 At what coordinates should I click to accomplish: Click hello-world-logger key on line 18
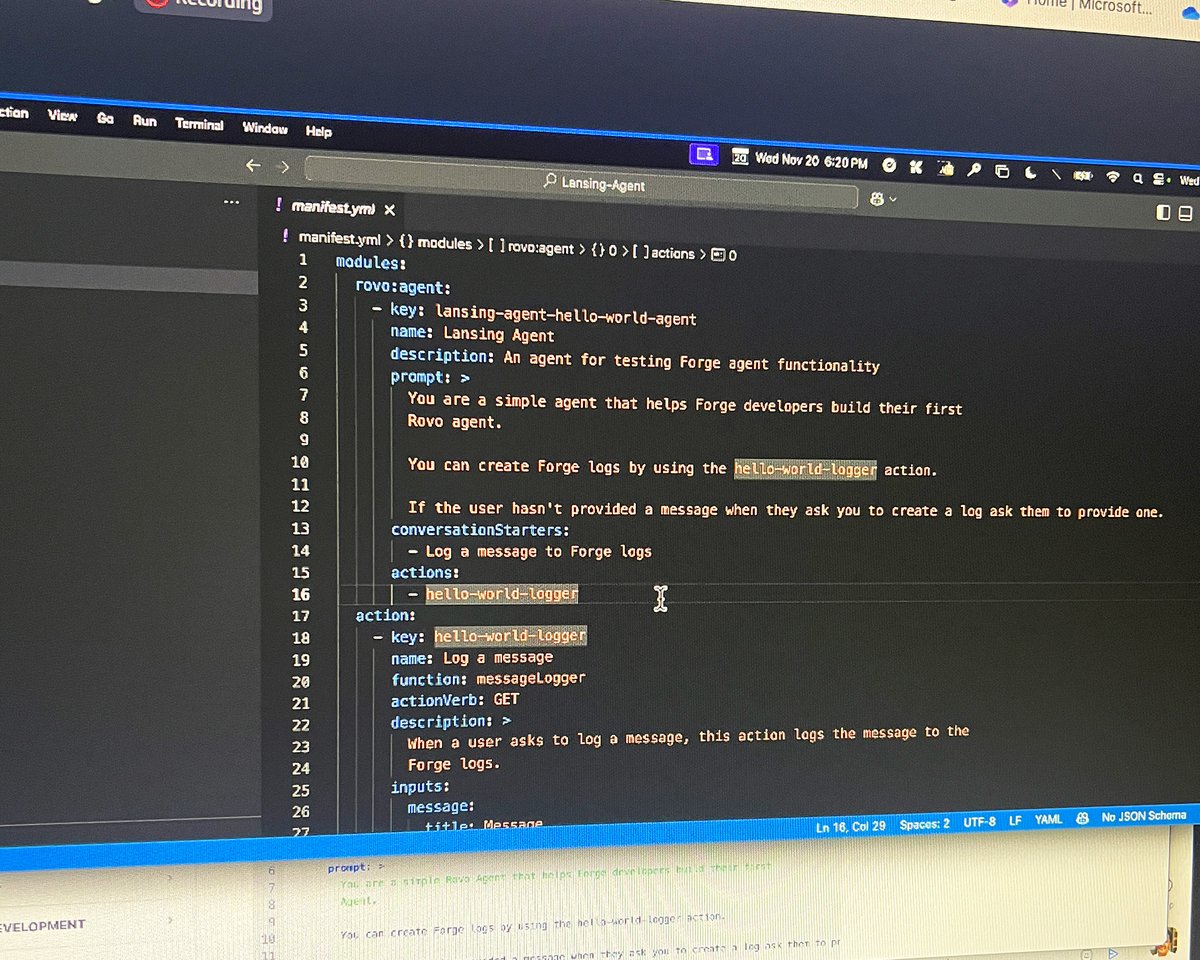[510, 636]
